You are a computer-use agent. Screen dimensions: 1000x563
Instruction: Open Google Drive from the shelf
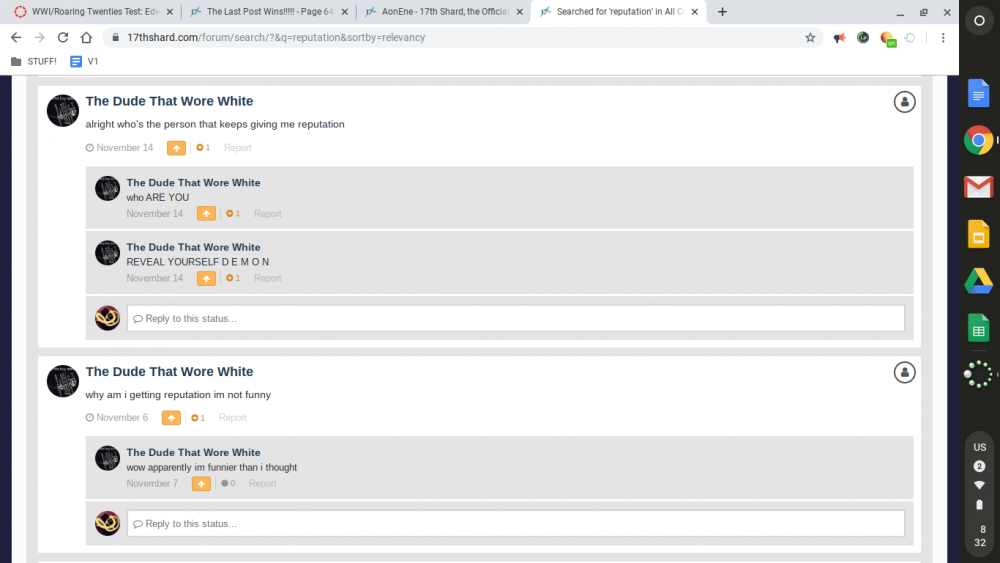click(978, 281)
